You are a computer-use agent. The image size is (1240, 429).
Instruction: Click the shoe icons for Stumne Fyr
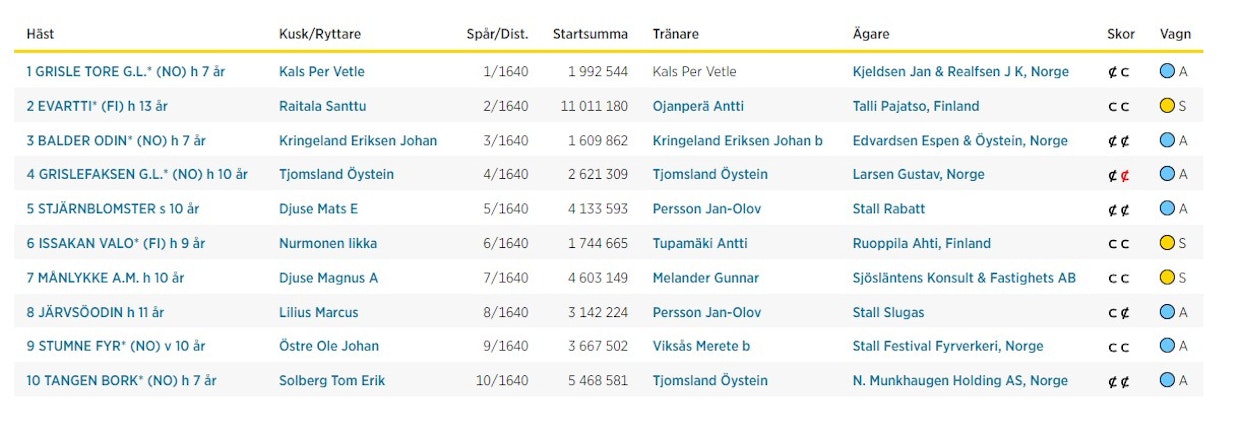coord(1118,347)
